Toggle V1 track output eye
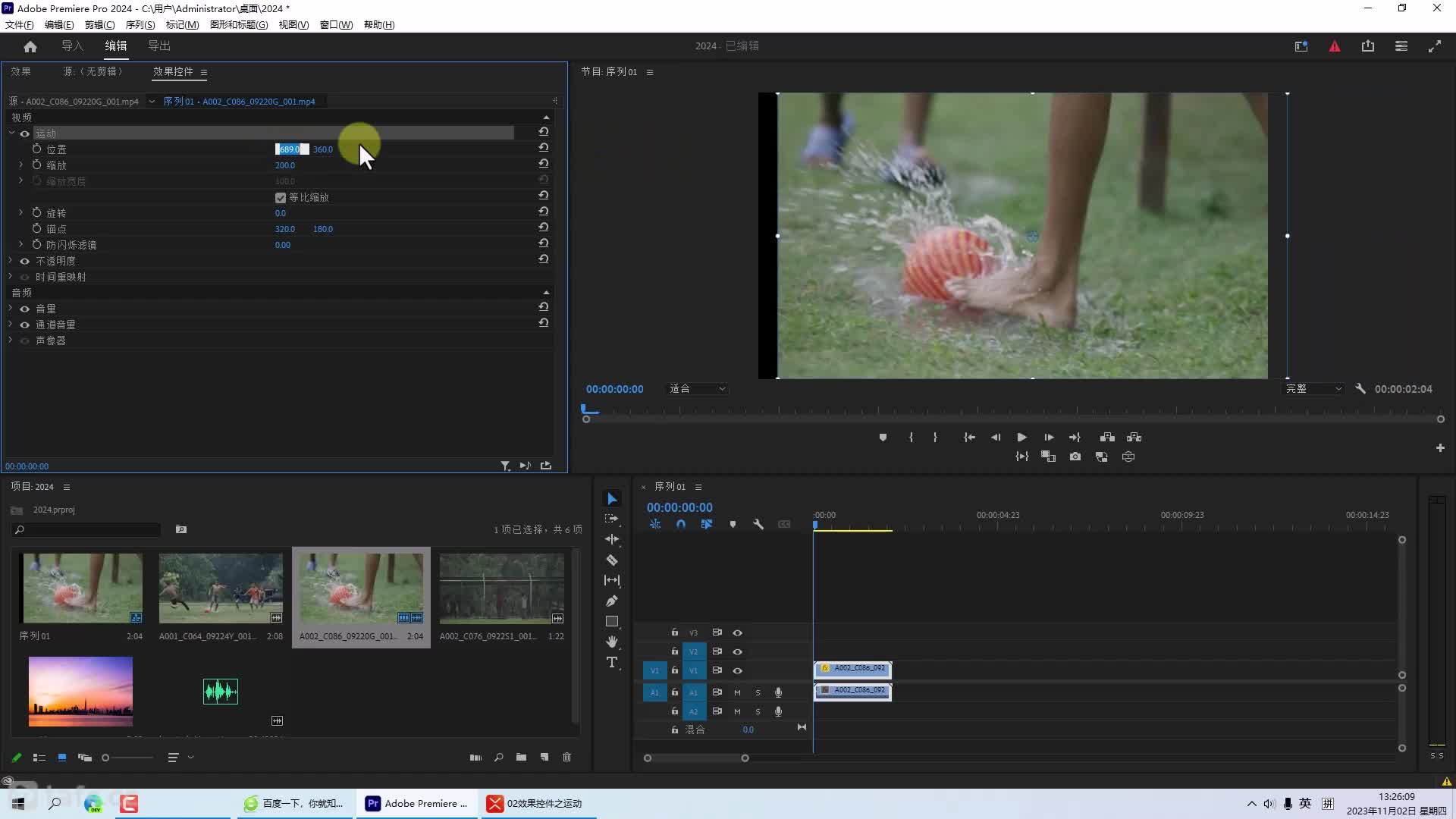This screenshot has height=819, width=1456. click(737, 670)
